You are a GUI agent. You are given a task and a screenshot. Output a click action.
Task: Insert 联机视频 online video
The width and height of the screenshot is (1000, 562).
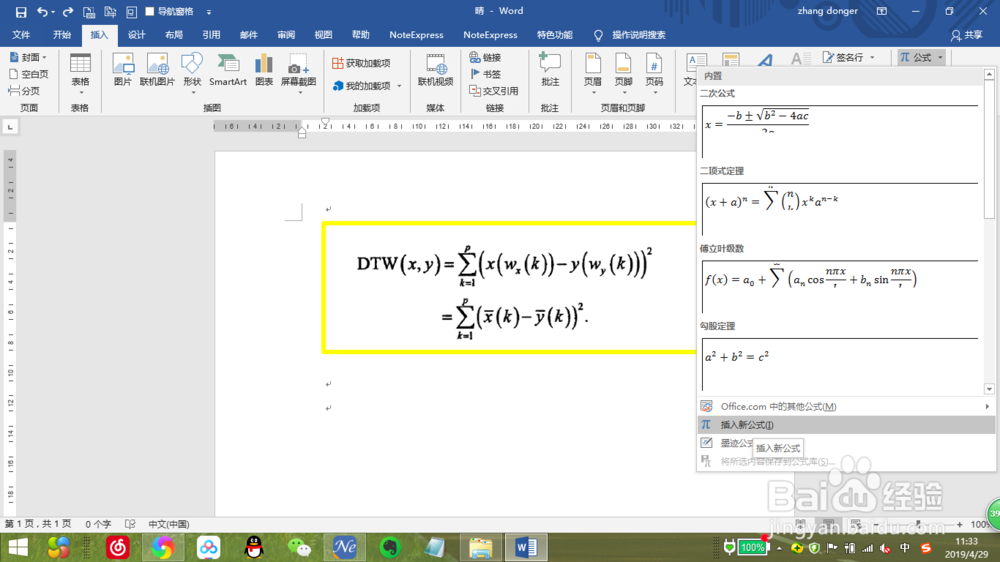coord(436,70)
